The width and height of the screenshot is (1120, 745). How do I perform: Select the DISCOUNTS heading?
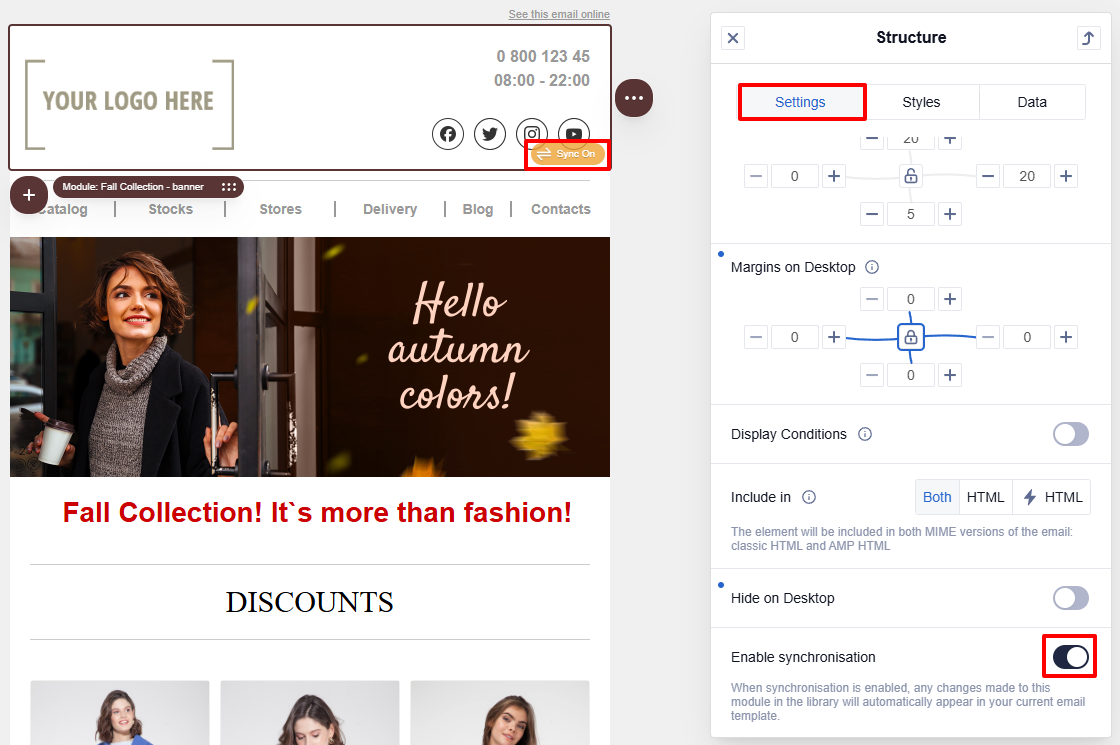309,602
